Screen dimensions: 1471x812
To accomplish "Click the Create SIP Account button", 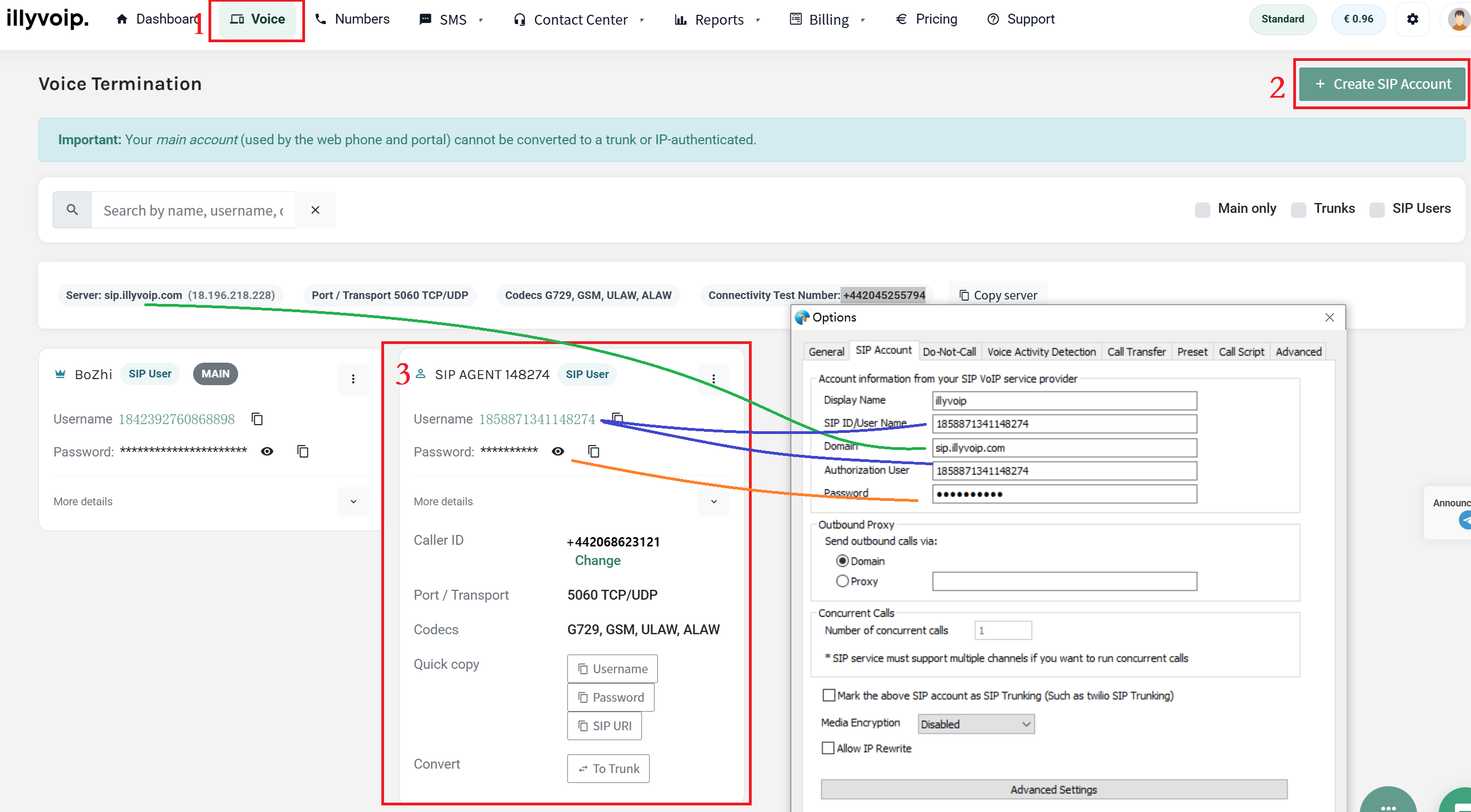I will pos(1382,83).
